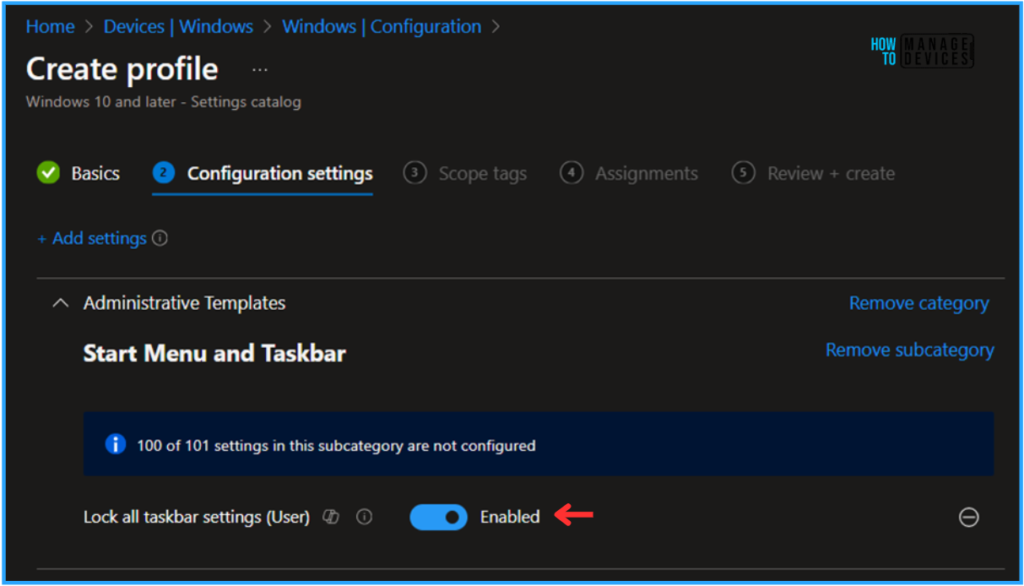Open Devices | Windows breadcrumb
This screenshot has width=1024, height=586.
[x=178, y=27]
